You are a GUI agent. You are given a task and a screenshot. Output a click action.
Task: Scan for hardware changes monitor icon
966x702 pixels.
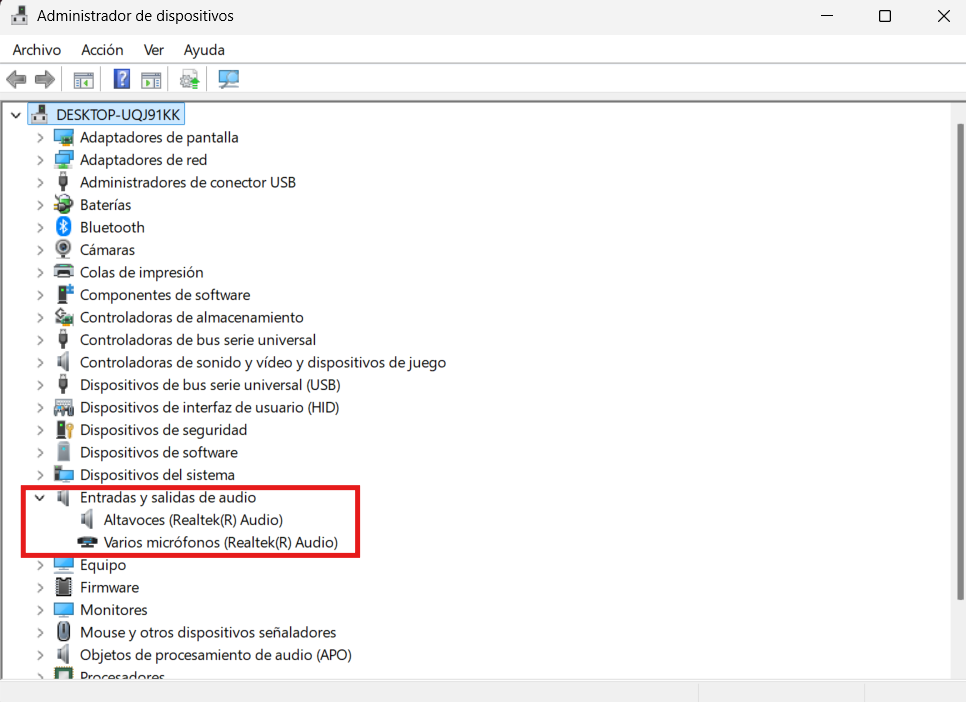pyautogui.click(x=229, y=79)
